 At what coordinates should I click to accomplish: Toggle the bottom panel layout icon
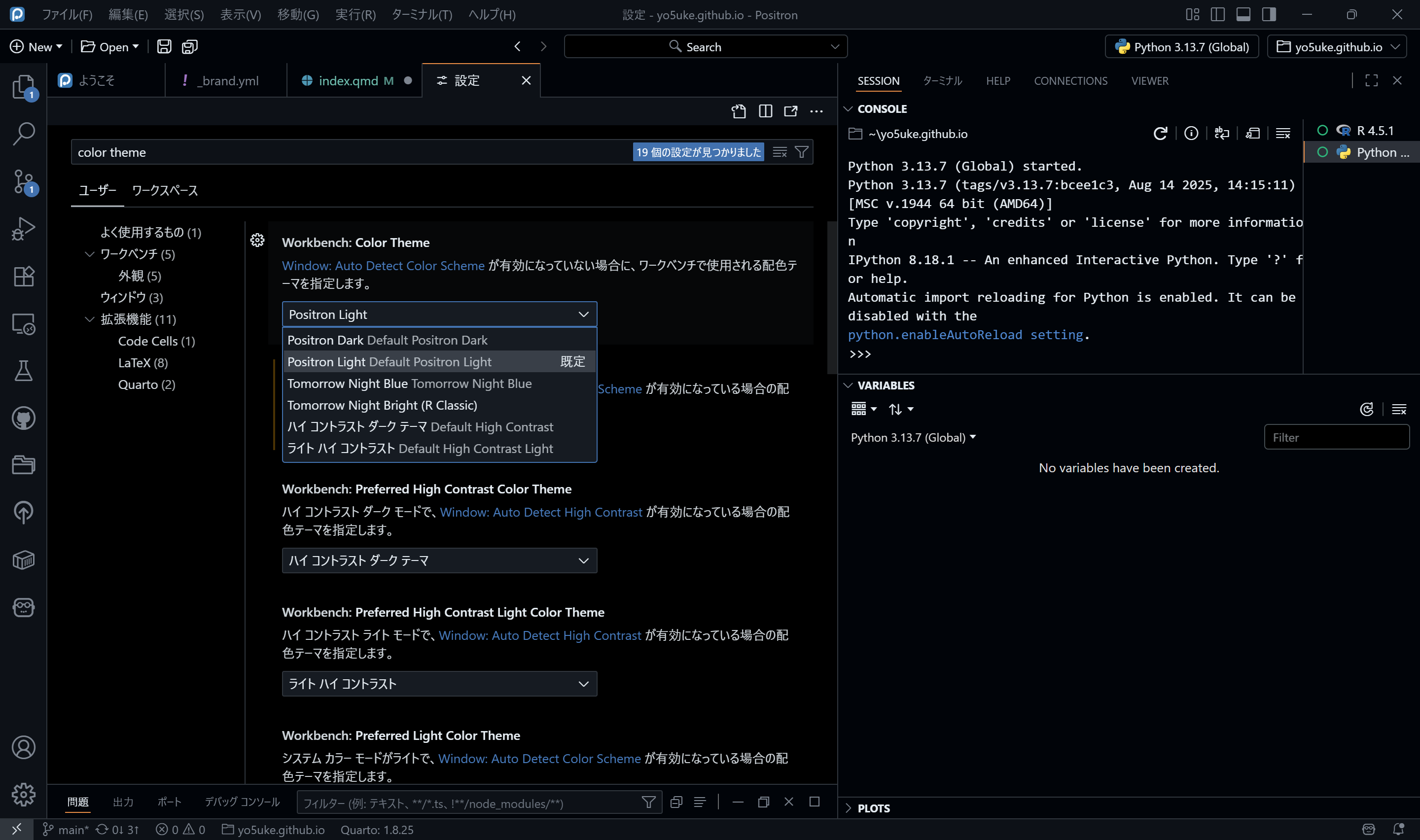(x=1243, y=15)
